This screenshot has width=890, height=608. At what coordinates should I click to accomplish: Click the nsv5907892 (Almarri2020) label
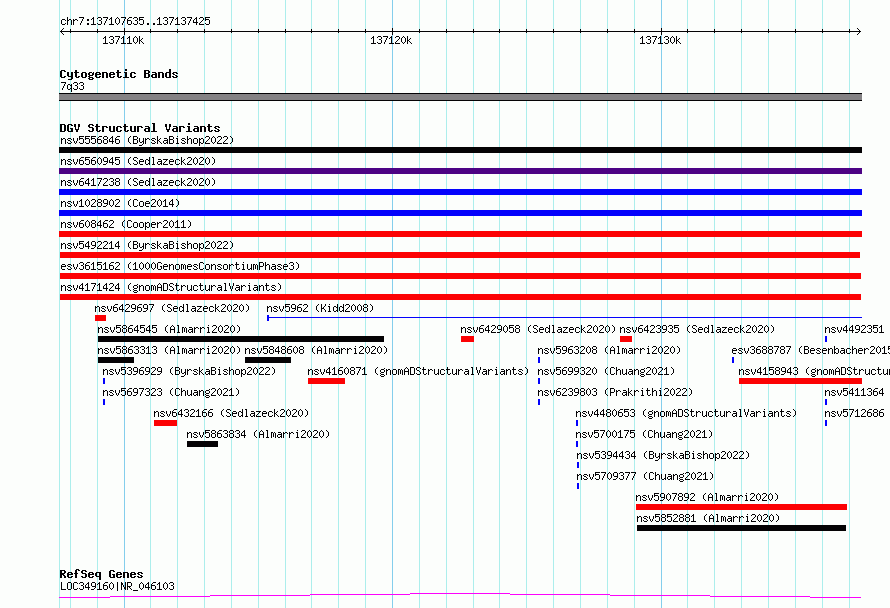(707, 497)
